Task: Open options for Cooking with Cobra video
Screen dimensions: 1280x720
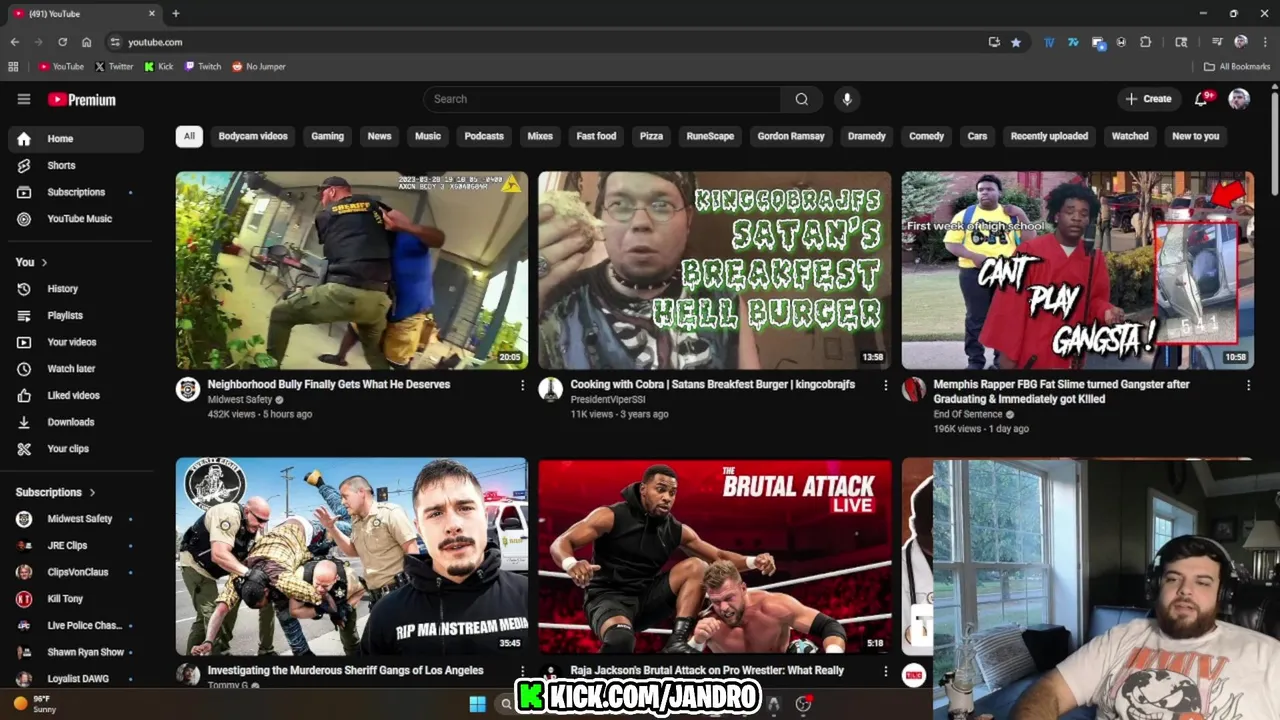Action: pos(885,385)
